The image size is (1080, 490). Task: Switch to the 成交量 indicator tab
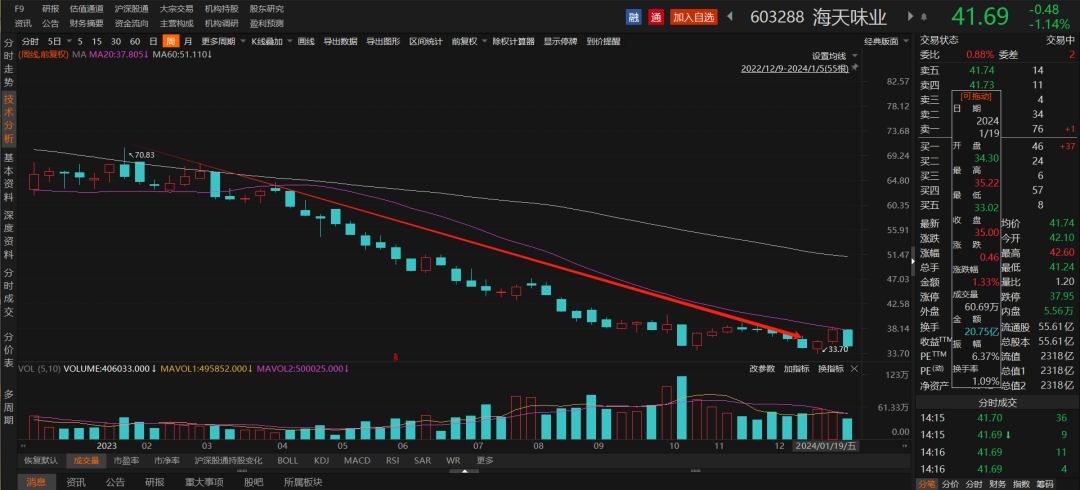[x=87, y=460]
